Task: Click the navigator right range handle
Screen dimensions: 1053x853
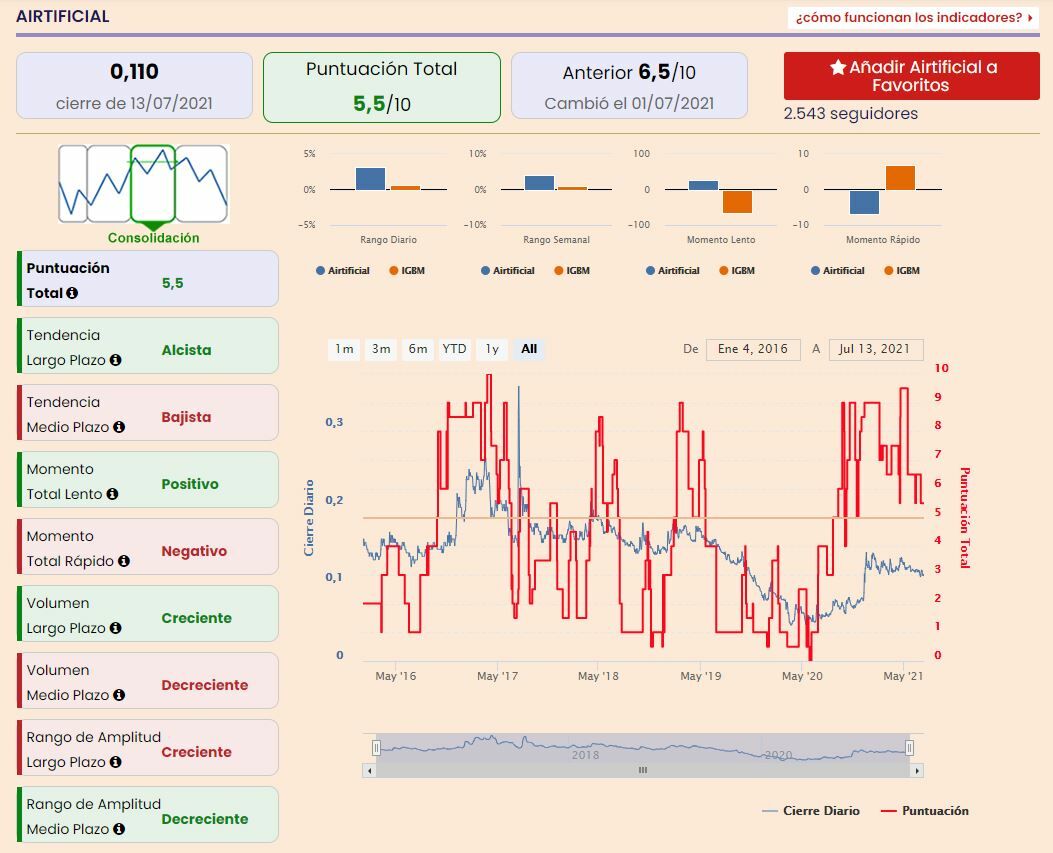Action: point(909,748)
